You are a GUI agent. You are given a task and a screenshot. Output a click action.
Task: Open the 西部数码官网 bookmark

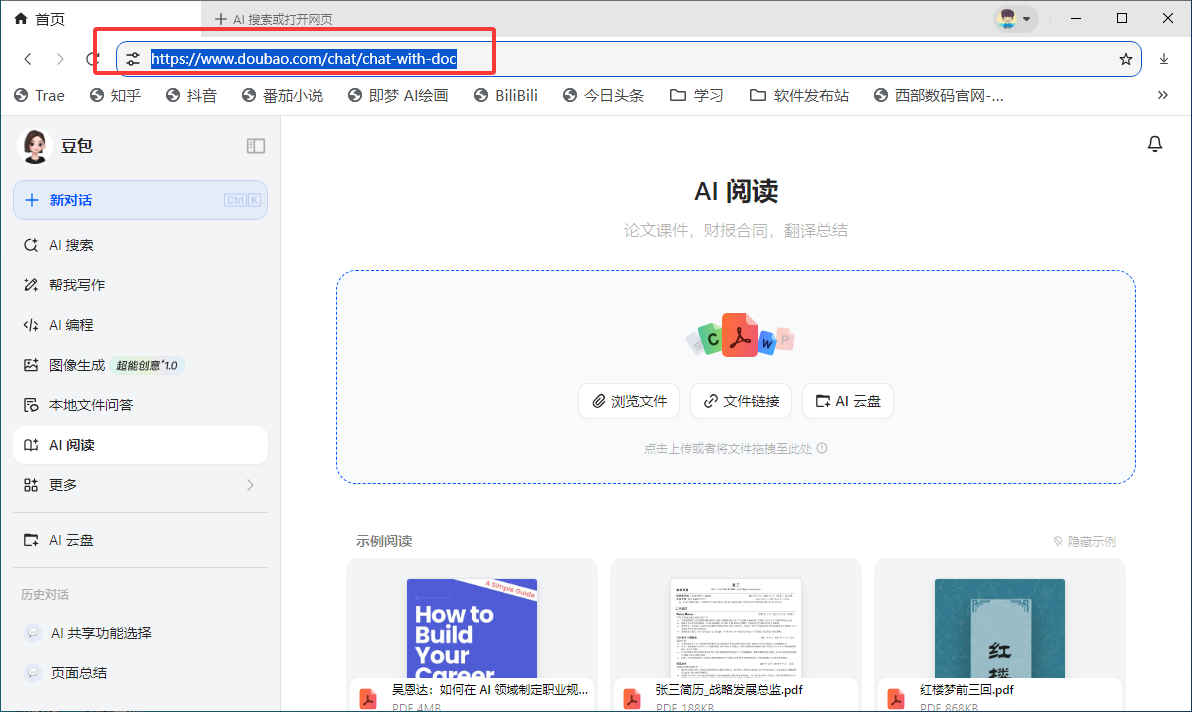click(x=939, y=96)
